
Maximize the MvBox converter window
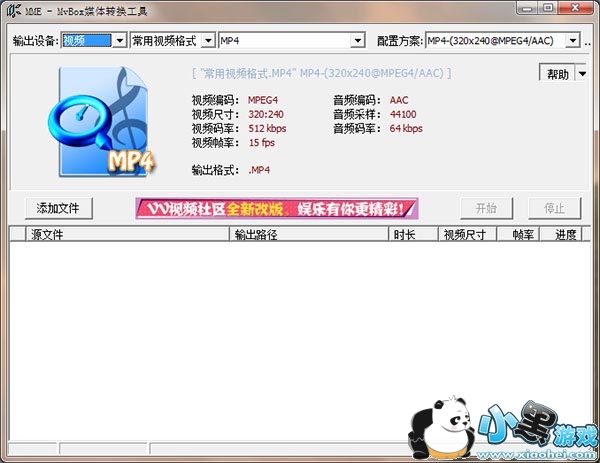(x=548, y=8)
